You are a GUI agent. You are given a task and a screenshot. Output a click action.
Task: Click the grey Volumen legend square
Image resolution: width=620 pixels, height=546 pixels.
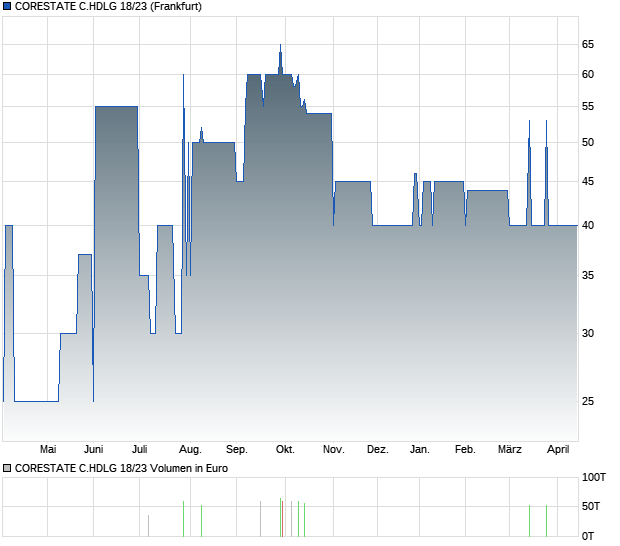pyautogui.click(x=7, y=467)
